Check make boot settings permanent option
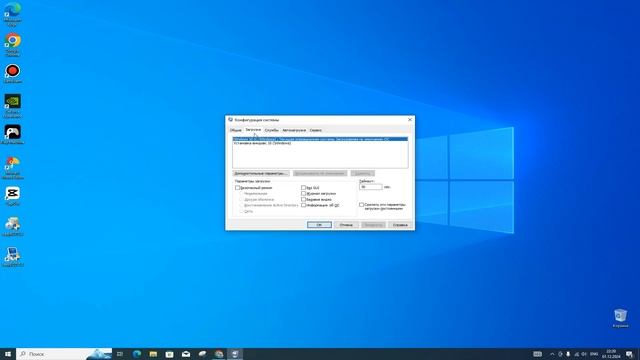 tap(361, 204)
